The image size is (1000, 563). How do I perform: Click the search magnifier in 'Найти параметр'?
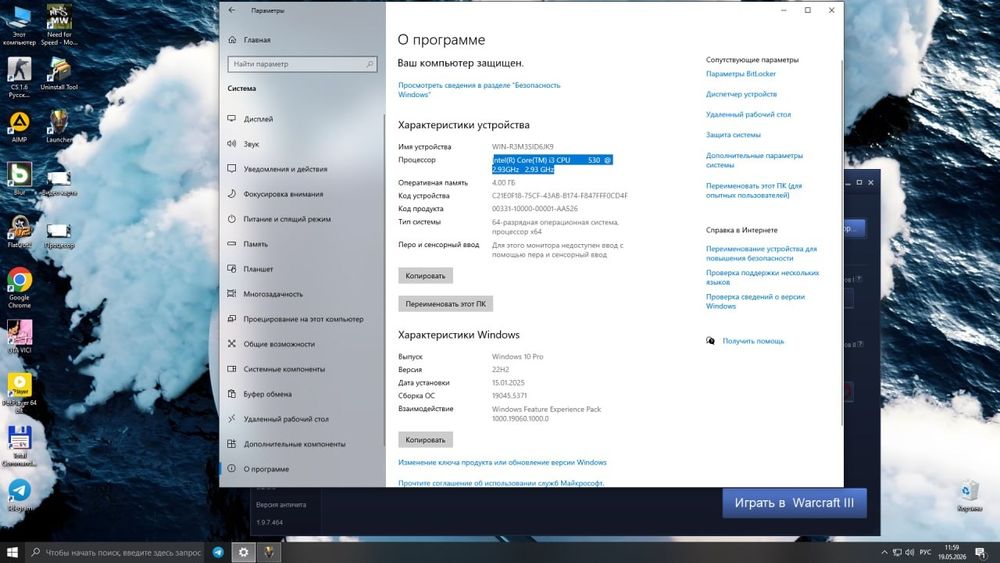coord(369,64)
